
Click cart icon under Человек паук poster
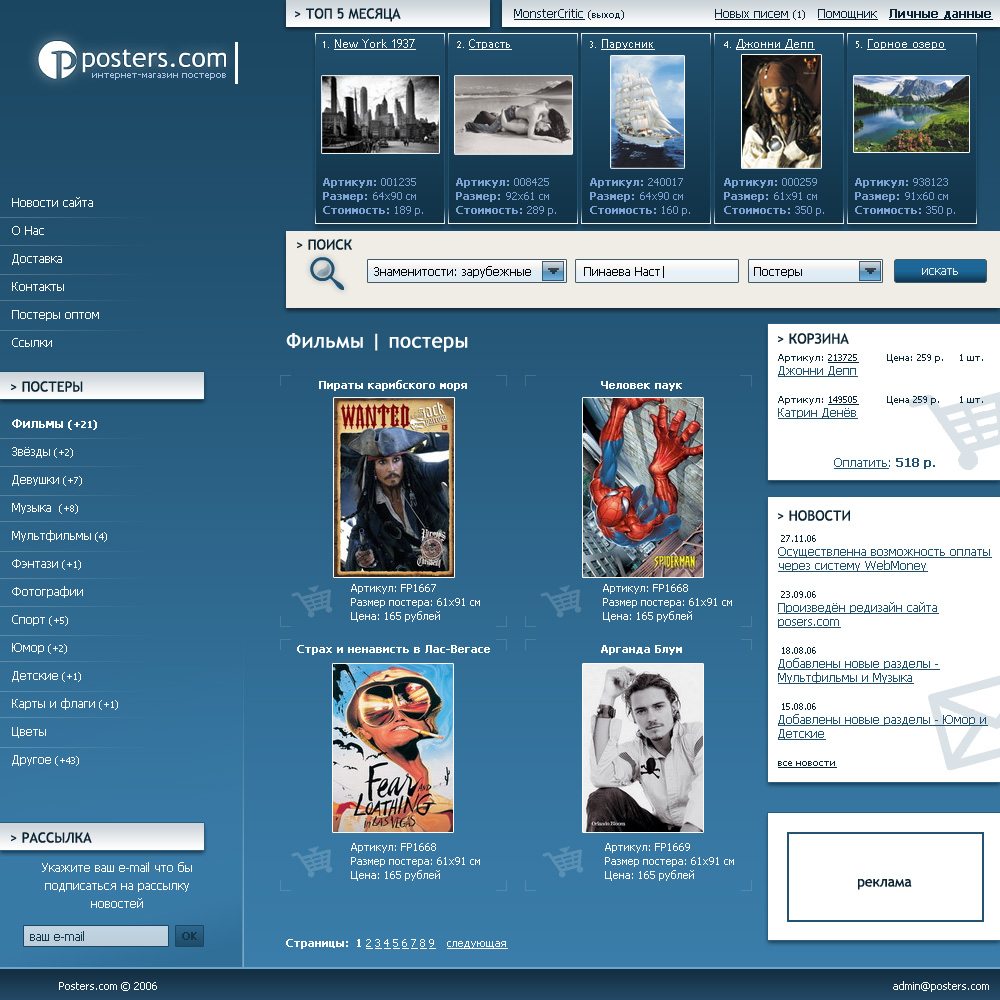tap(561, 602)
